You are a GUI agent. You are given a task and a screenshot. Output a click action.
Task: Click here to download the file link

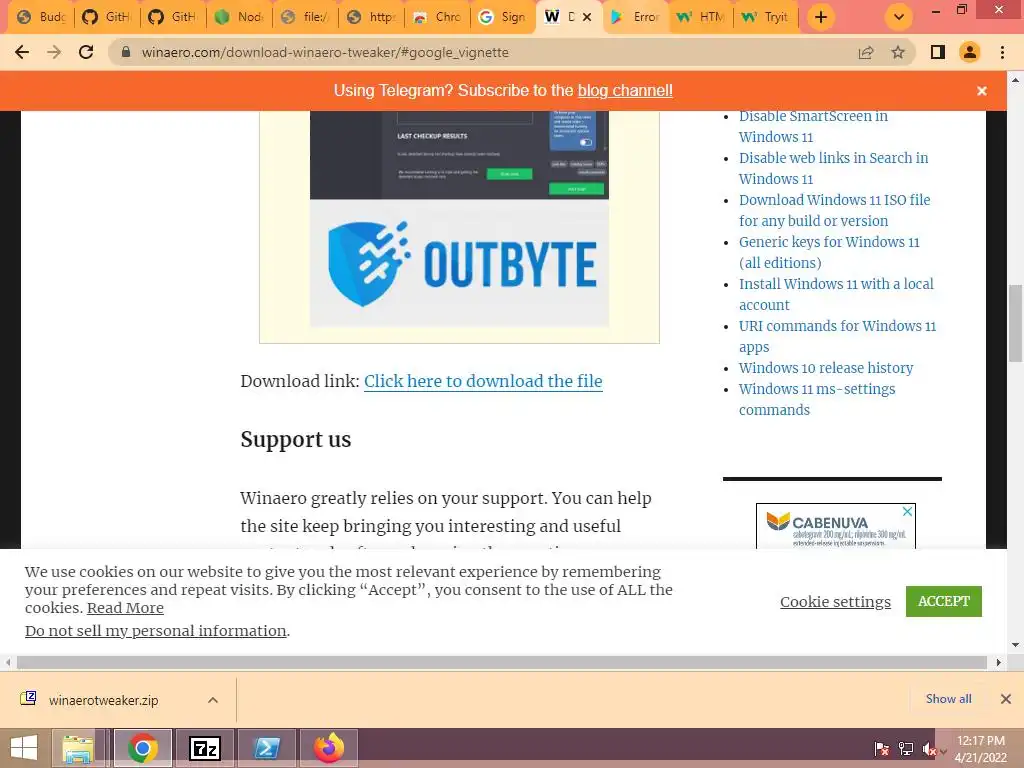pos(483,381)
